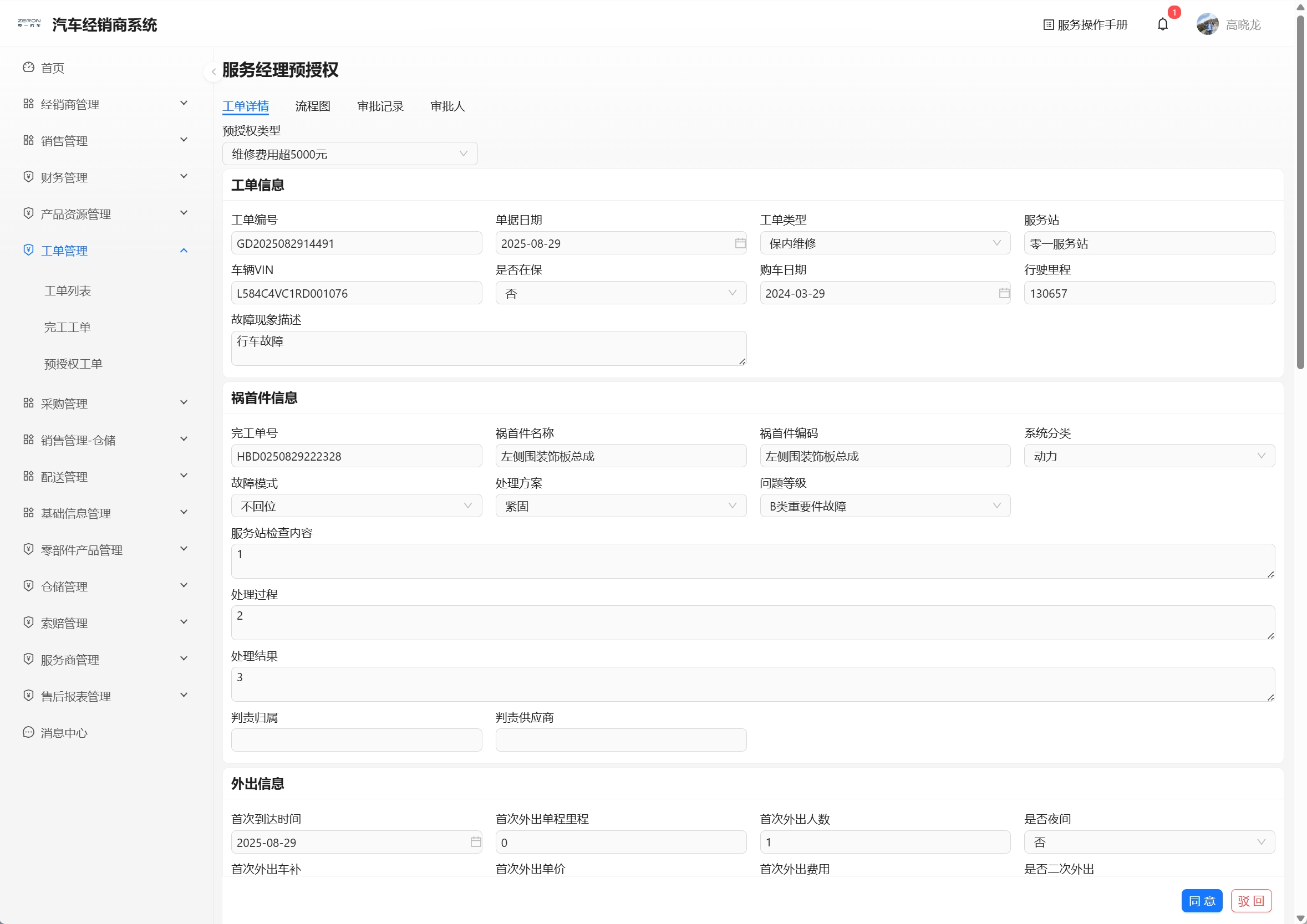Click the 产品资源管理 shield icon

pyautogui.click(x=28, y=213)
